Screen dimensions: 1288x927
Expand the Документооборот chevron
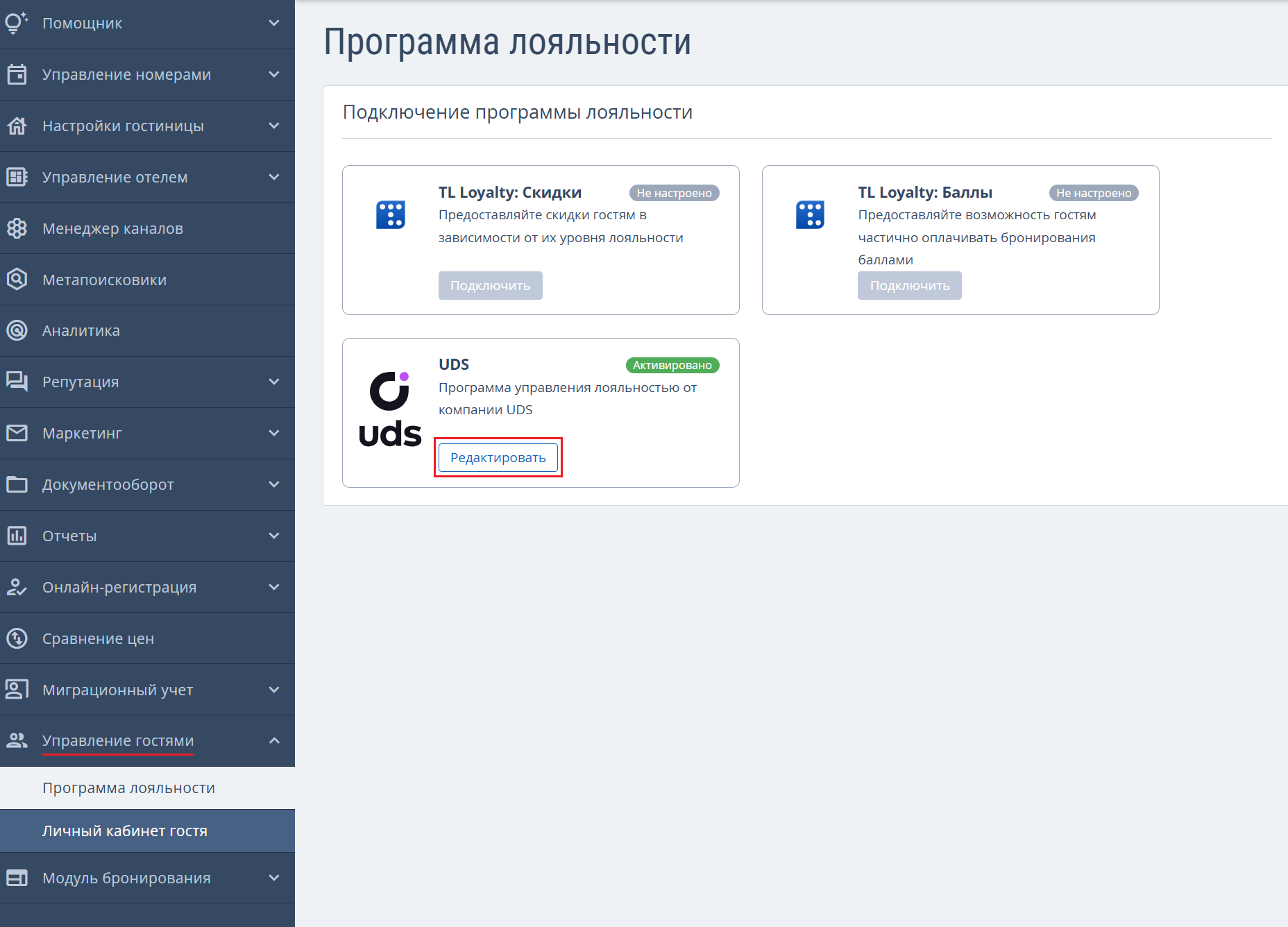point(274,484)
